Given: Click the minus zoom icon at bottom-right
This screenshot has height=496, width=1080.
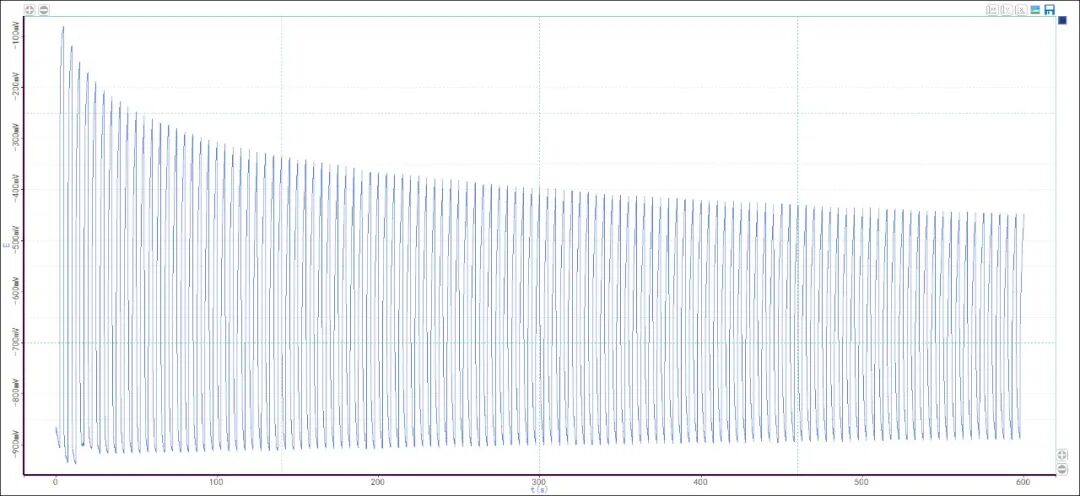Looking at the screenshot, I should (1063, 467).
